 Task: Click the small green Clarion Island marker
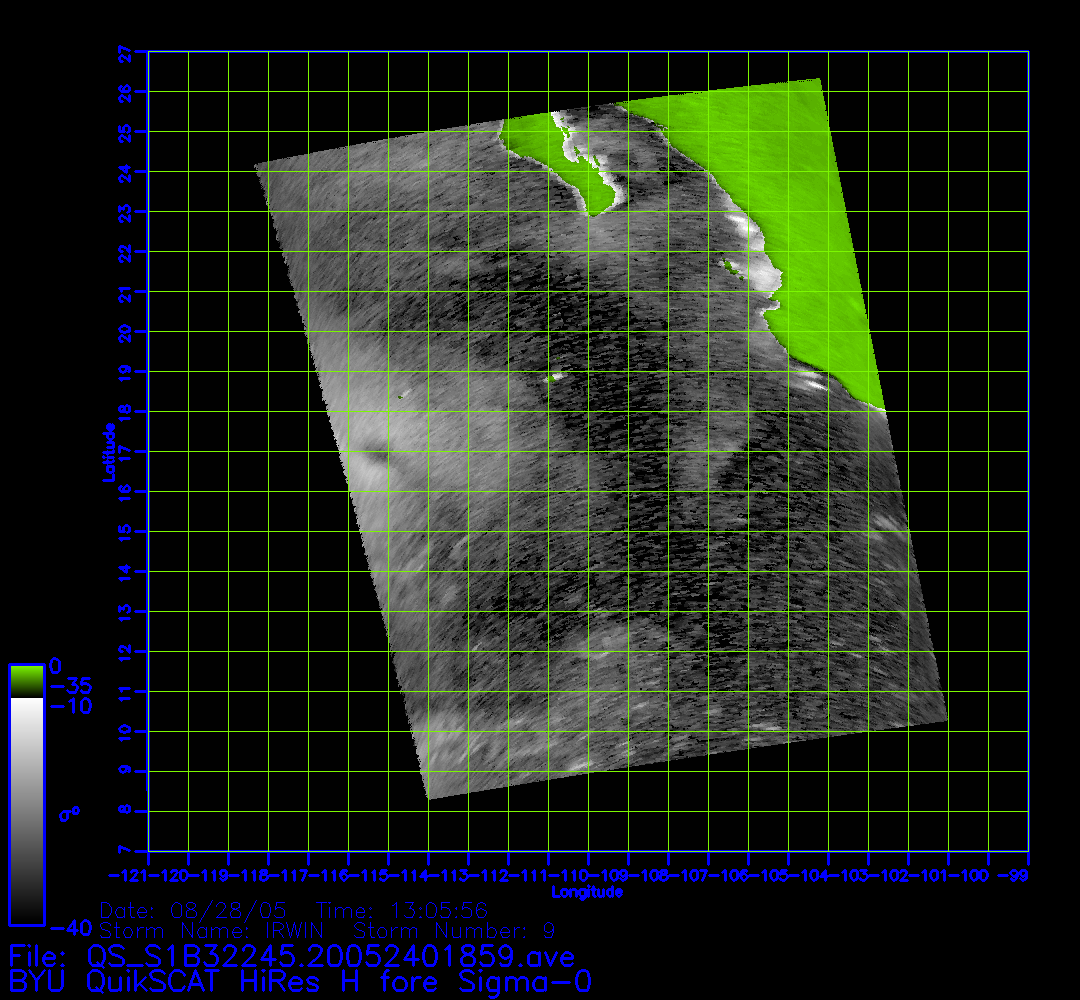(x=401, y=396)
